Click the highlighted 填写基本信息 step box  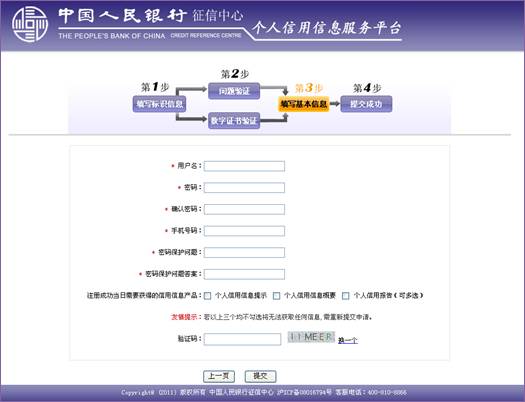point(304,104)
